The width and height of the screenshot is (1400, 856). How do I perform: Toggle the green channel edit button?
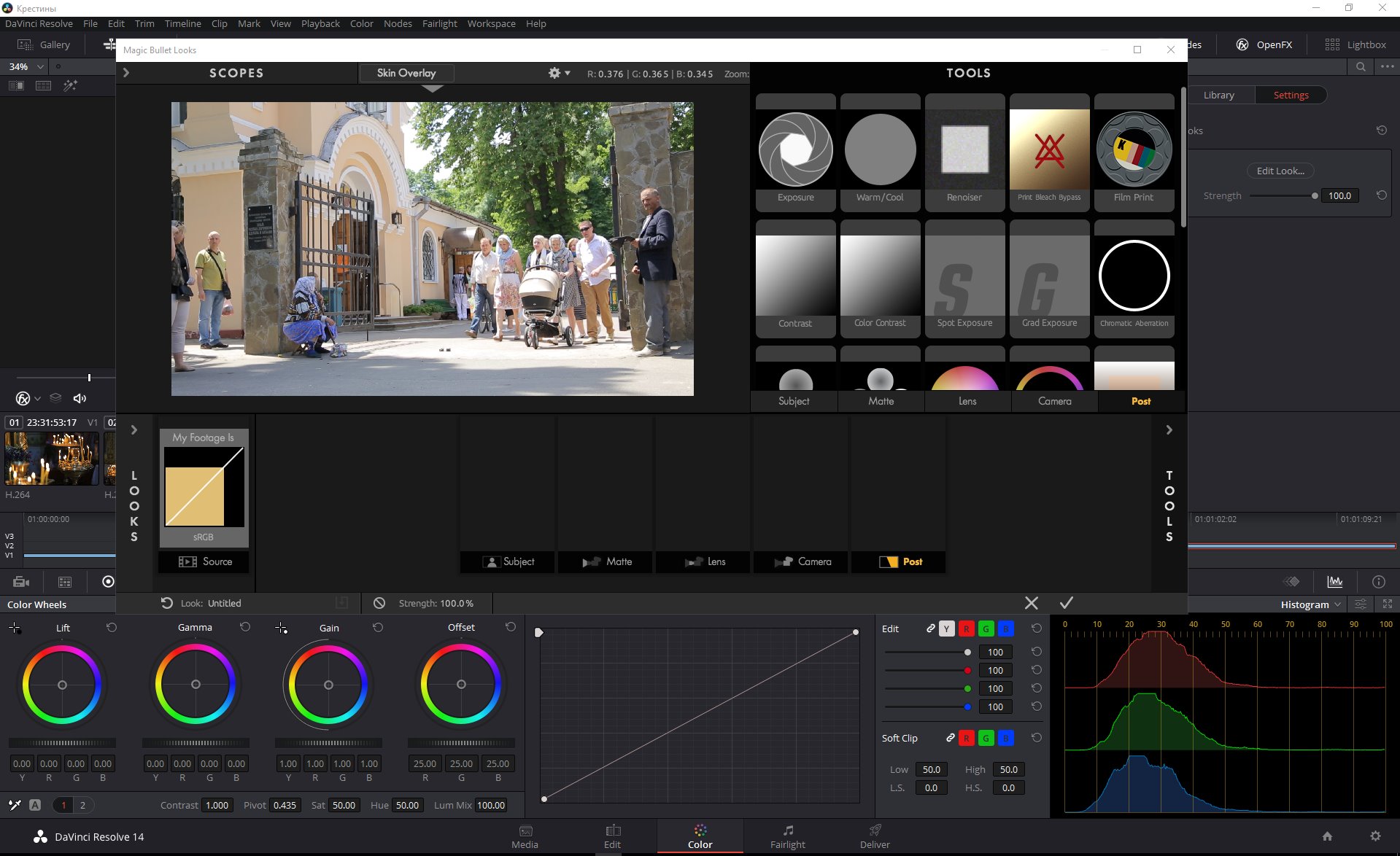[986, 629]
